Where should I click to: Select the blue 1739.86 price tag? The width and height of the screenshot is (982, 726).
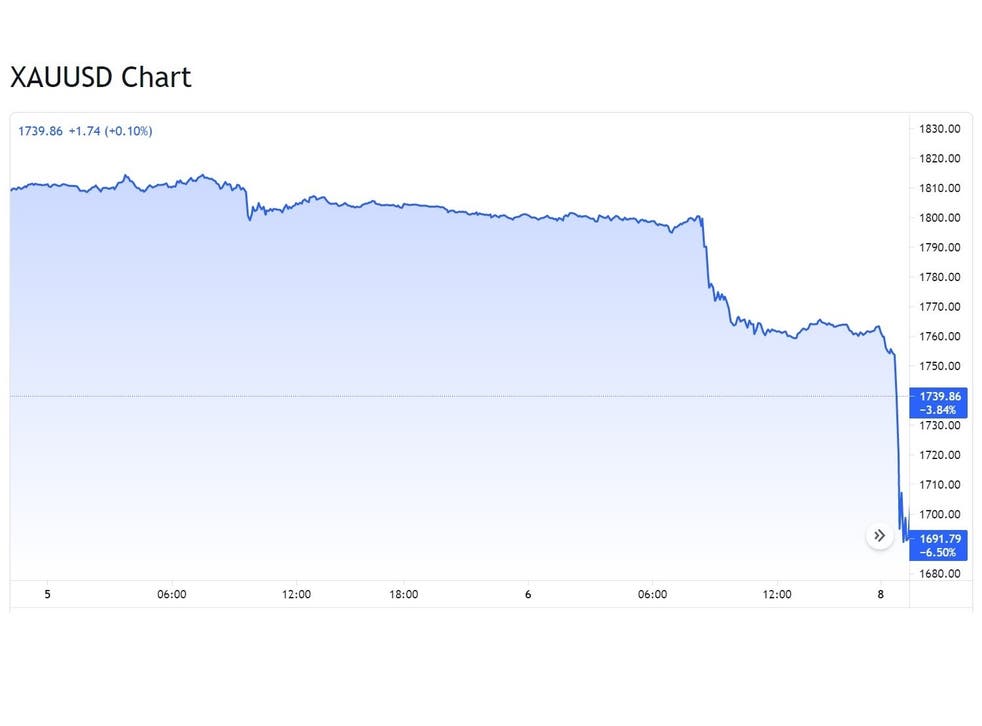pyautogui.click(x=939, y=402)
